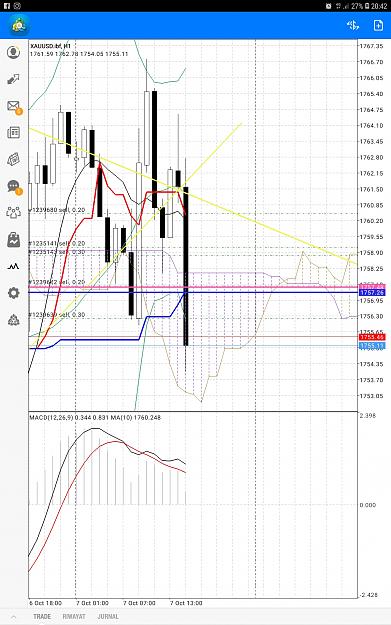The height and width of the screenshot is (625, 391).
Task: Tap the light blue 1755.11 current price tag
Action: (x=371, y=346)
